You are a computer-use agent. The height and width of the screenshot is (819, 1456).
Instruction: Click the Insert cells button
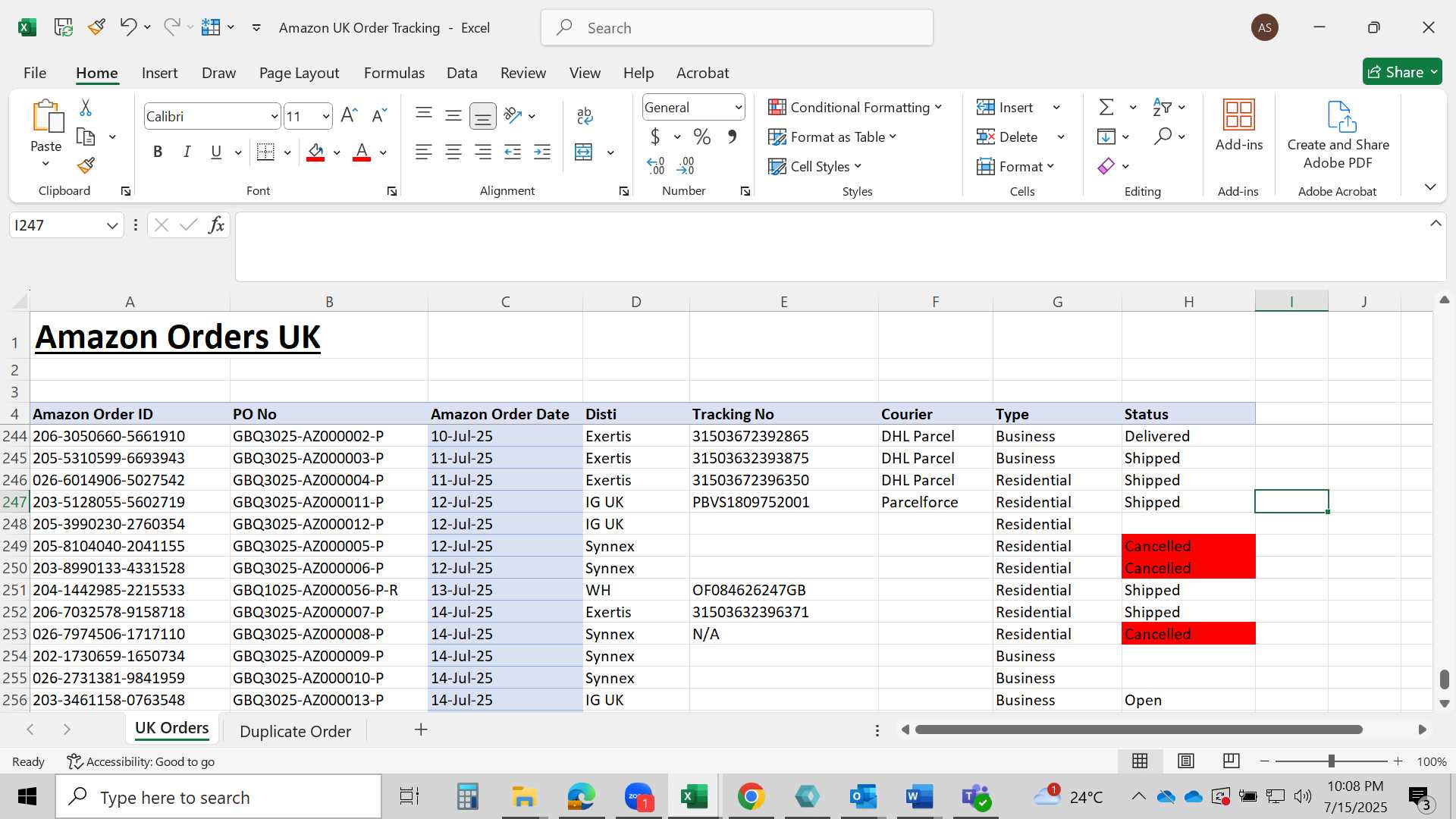point(1006,108)
